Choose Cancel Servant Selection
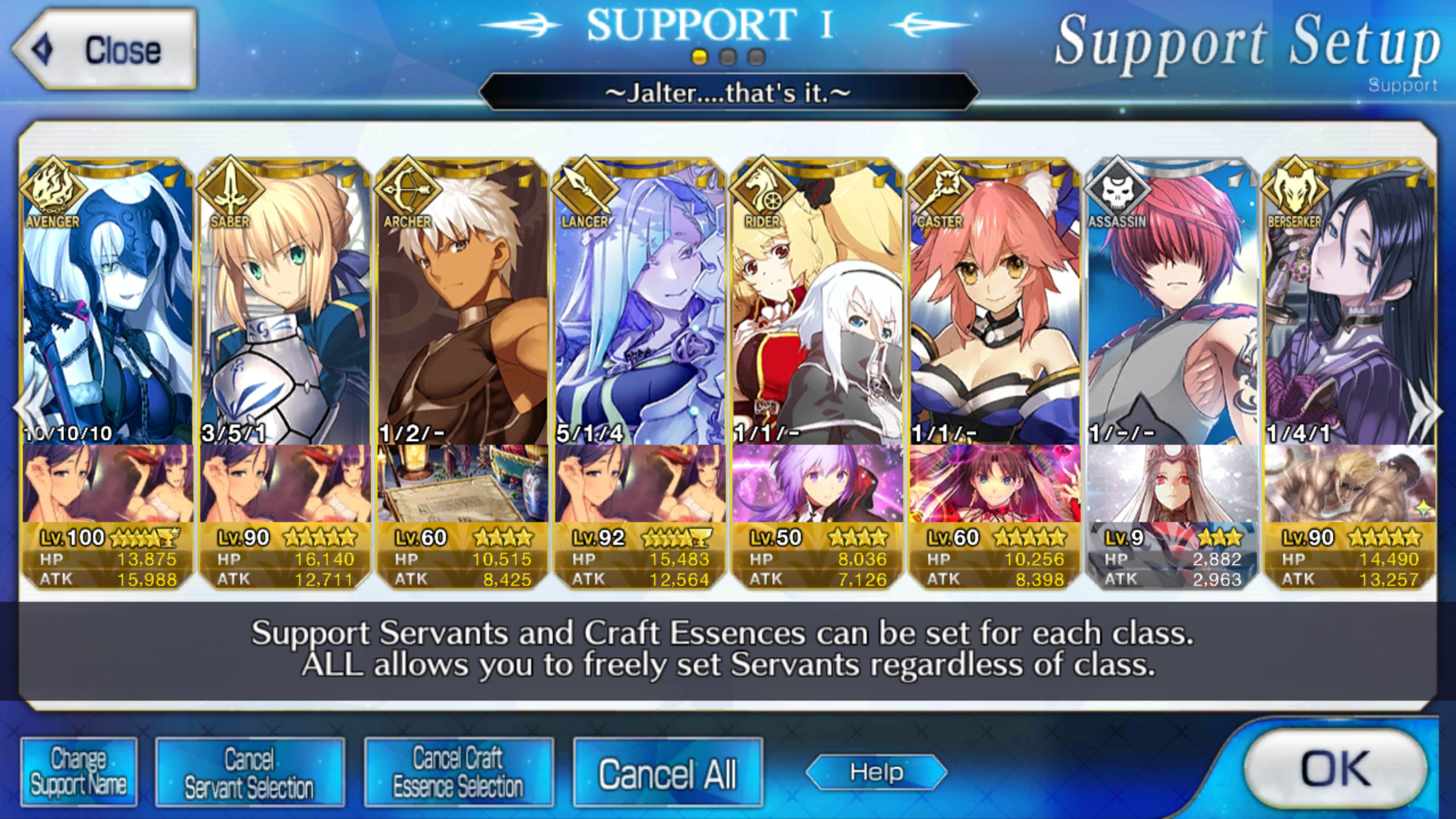 click(x=250, y=772)
